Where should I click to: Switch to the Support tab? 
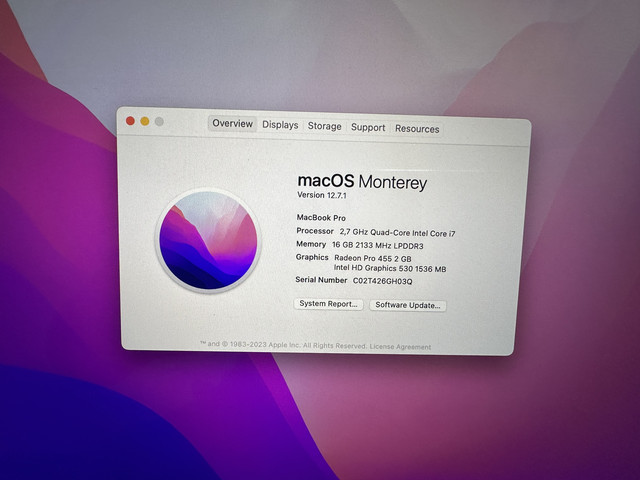(x=368, y=127)
